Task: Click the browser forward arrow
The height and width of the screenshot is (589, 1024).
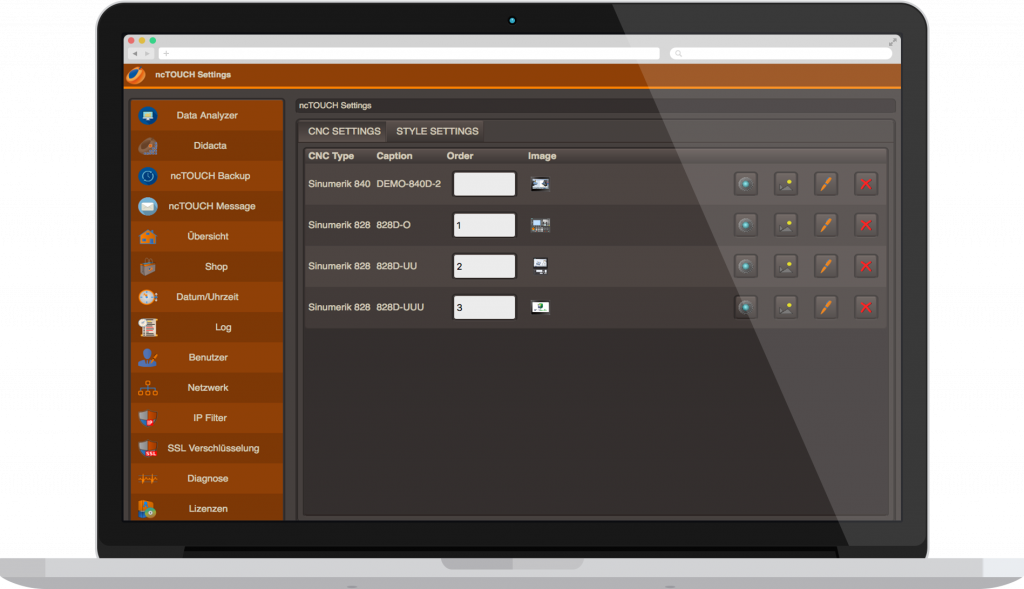Action: [x=148, y=54]
